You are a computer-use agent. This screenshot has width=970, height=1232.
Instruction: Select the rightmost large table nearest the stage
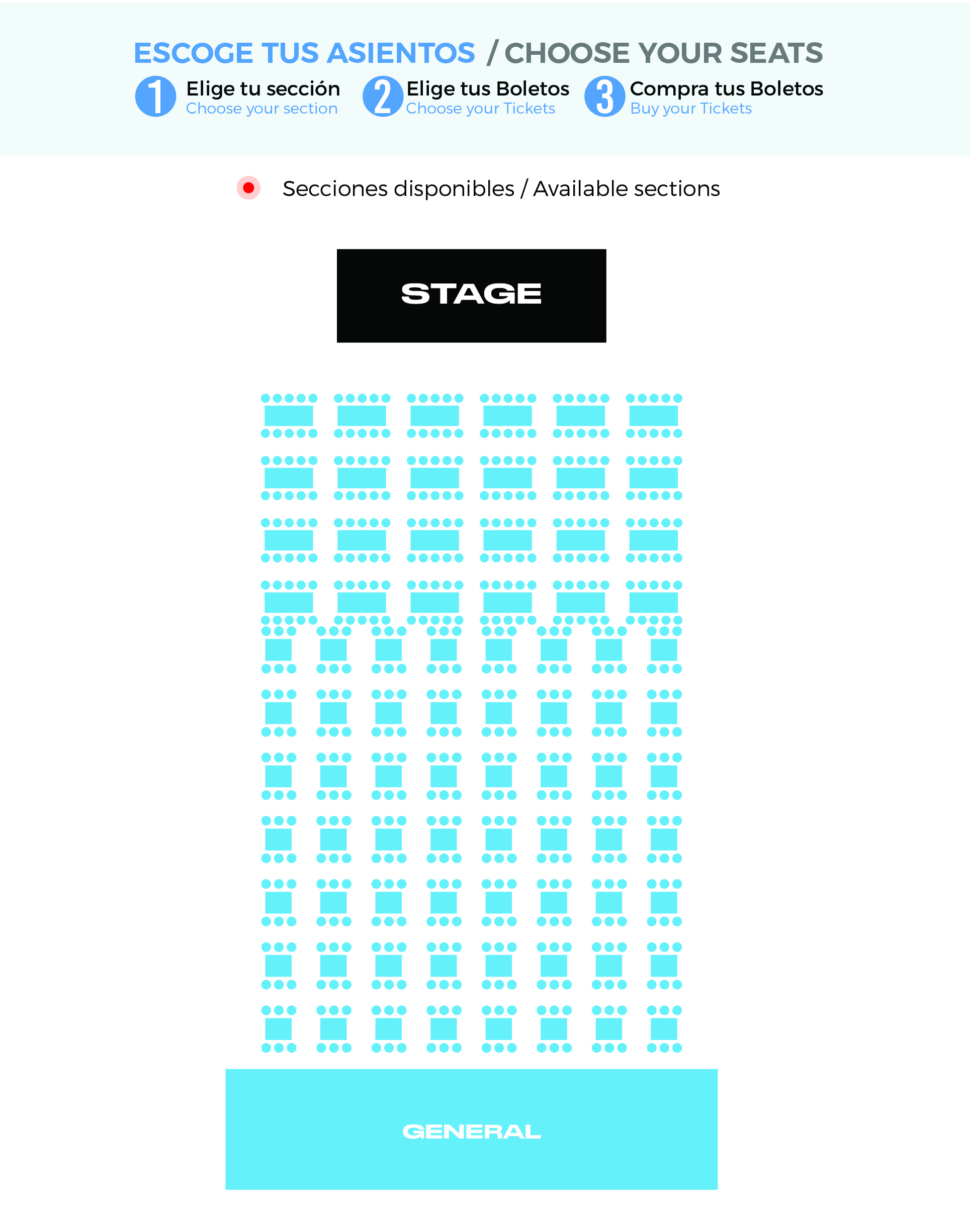coord(653,416)
